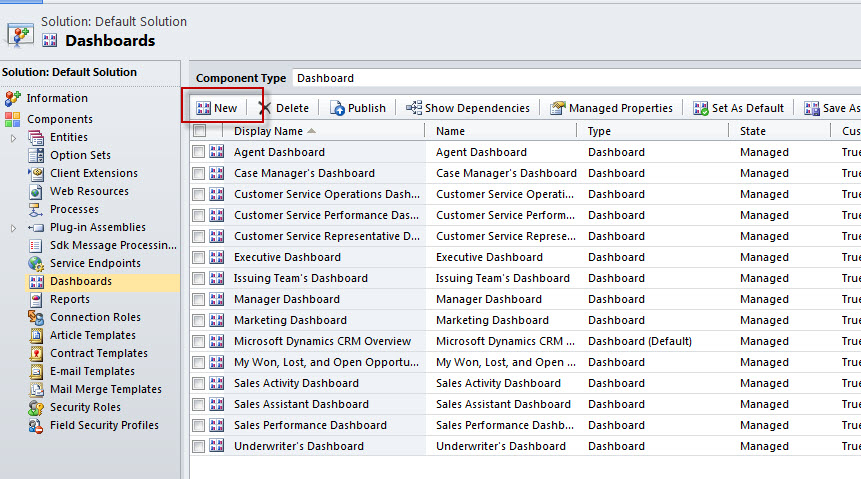Viewport: 861px width, 479px height.
Task: Click the Publish toolbar icon
Action: (x=338, y=108)
